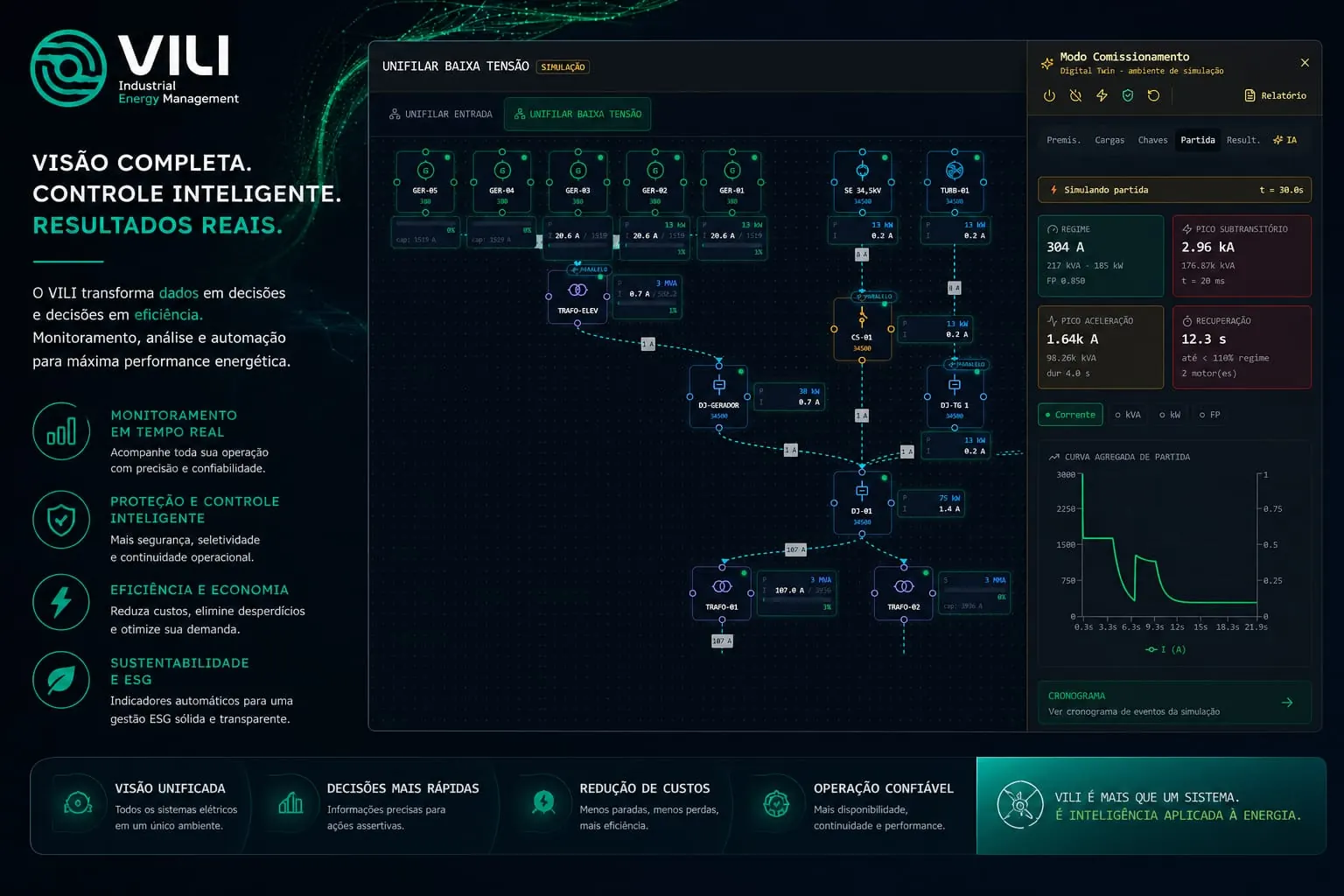
Task: Open the IA tab
Action: point(1285,140)
